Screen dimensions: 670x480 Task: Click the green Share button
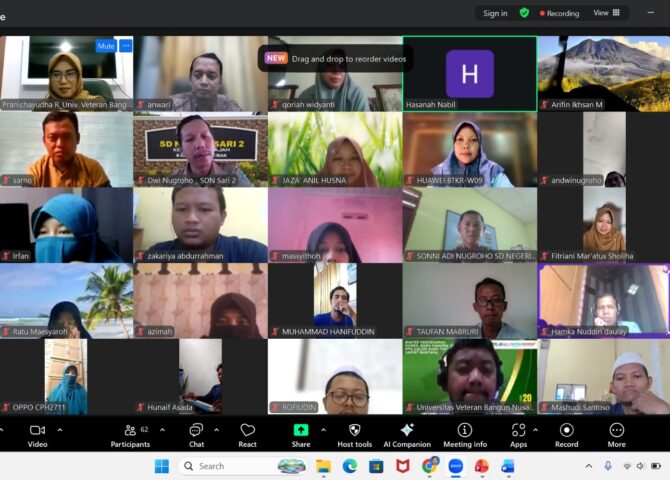tap(301, 434)
